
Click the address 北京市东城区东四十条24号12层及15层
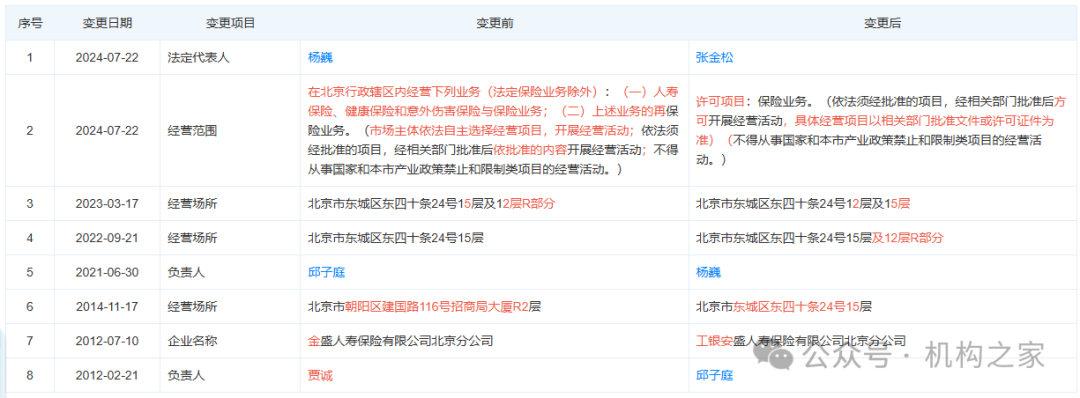tap(803, 203)
